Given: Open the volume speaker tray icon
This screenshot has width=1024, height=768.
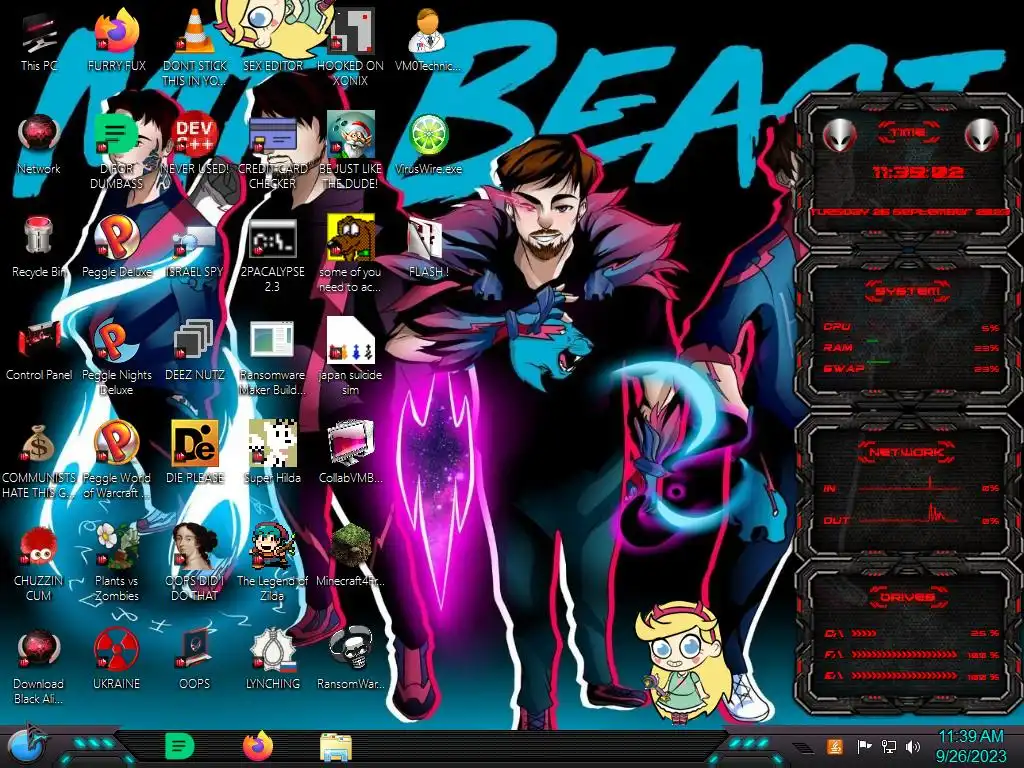Looking at the screenshot, I should tap(913, 746).
